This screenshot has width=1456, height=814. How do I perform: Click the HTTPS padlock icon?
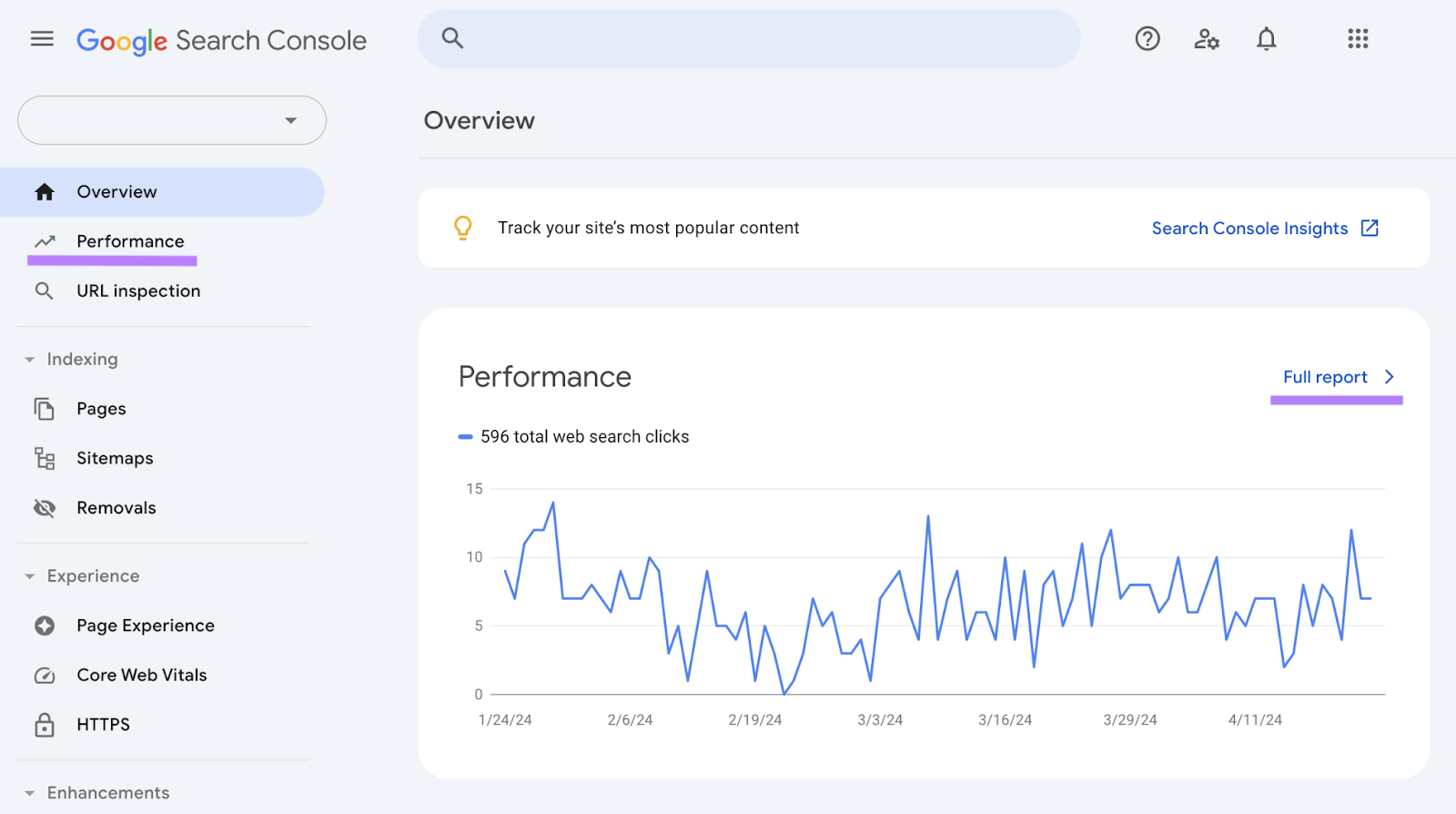45,725
